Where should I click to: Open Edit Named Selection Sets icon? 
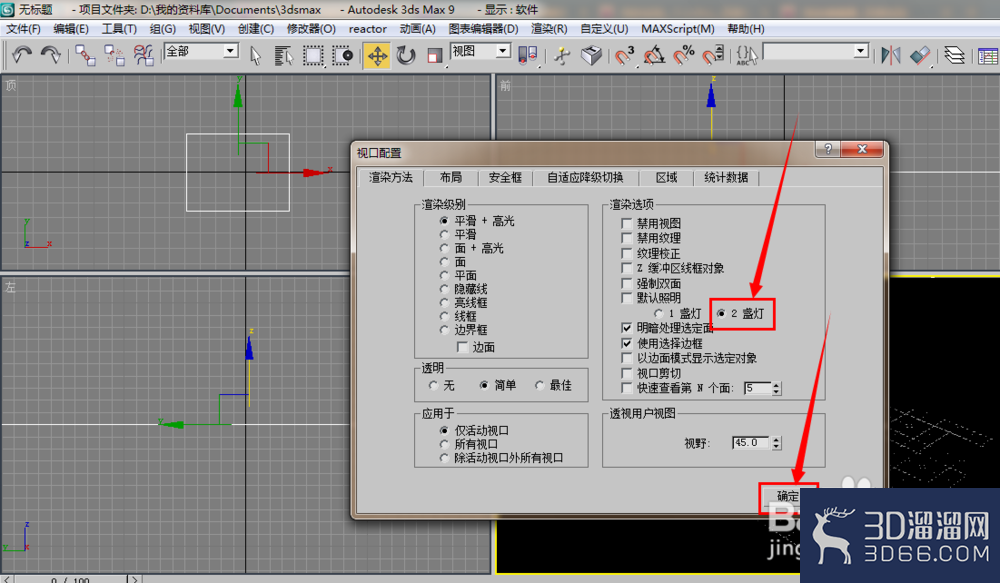tap(746, 56)
